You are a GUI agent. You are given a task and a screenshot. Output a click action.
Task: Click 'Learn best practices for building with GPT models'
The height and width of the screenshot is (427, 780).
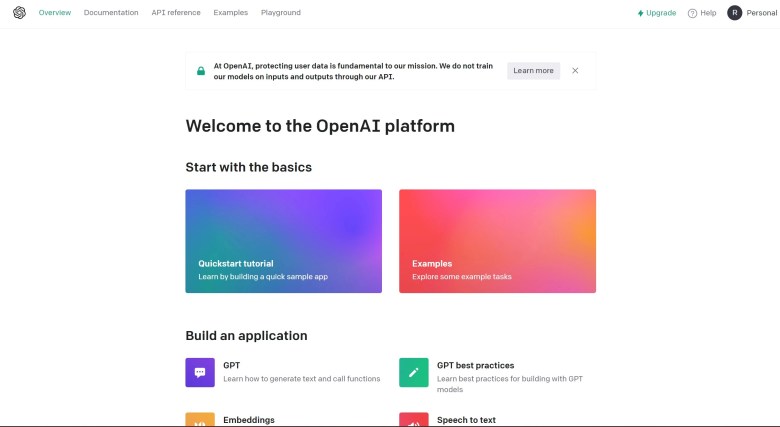click(x=510, y=384)
